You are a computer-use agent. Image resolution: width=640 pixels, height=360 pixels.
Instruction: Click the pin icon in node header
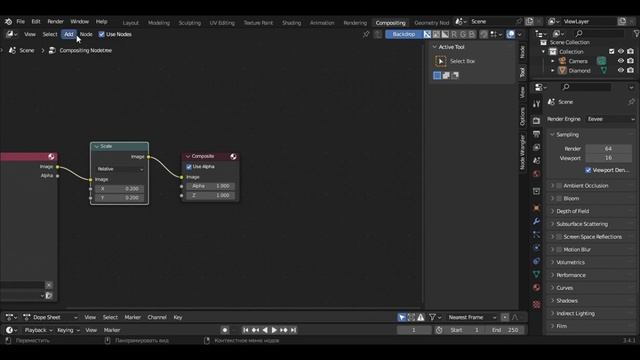(366, 34)
